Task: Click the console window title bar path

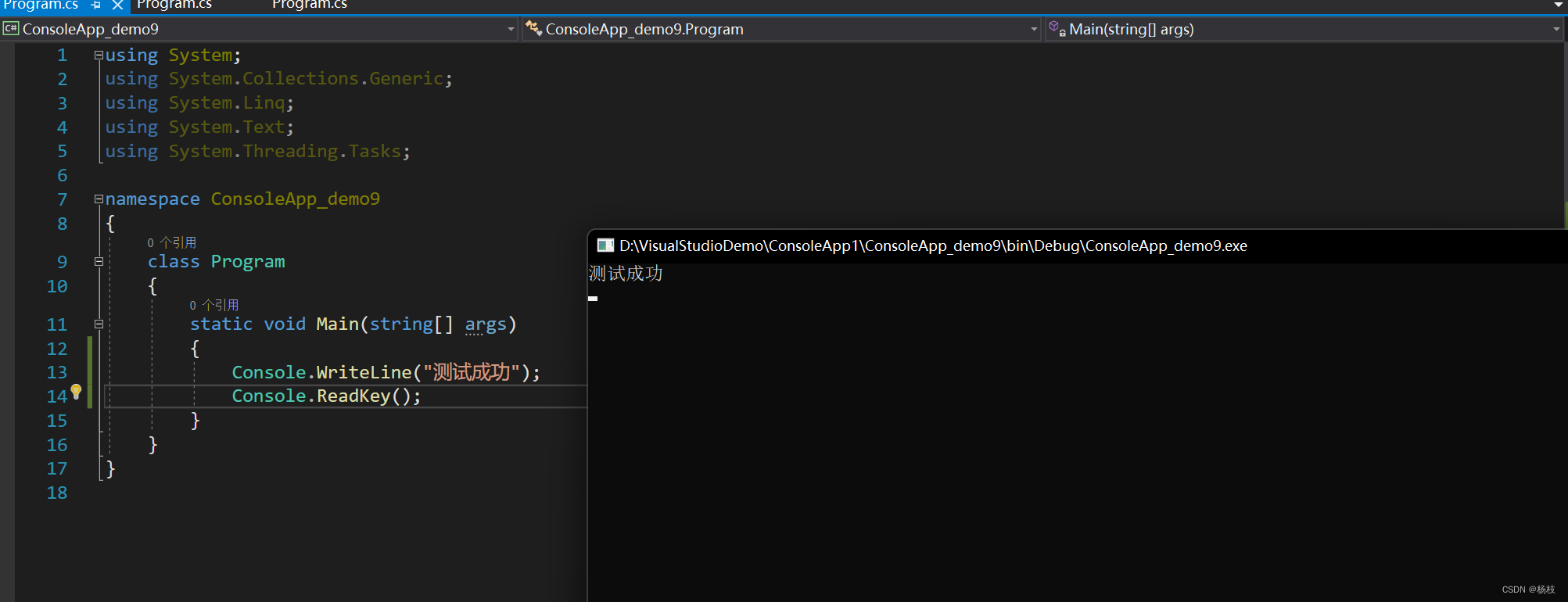Action: point(933,245)
